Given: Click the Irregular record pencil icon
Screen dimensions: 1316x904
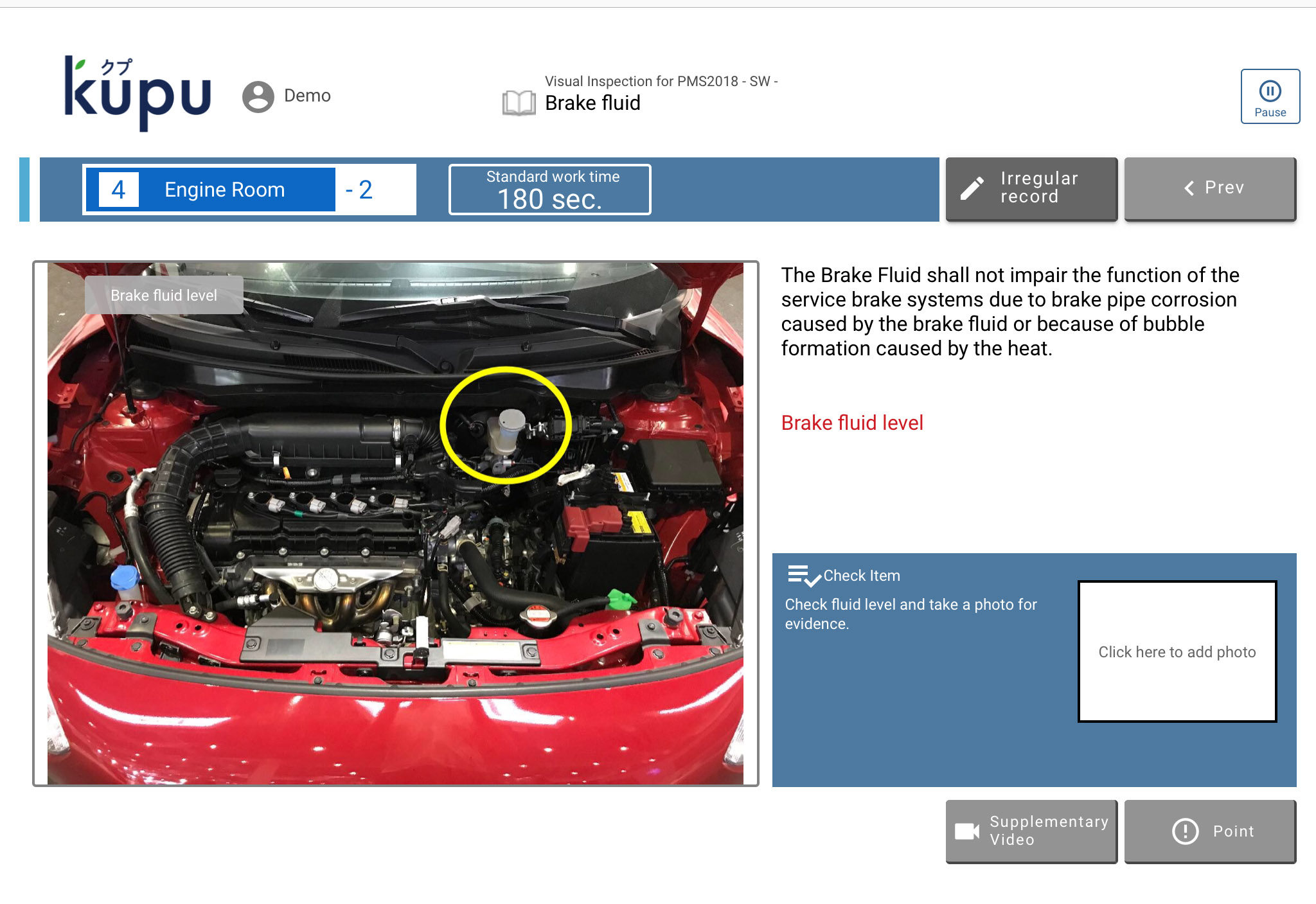Looking at the screenshot, I should click(972, 188).
